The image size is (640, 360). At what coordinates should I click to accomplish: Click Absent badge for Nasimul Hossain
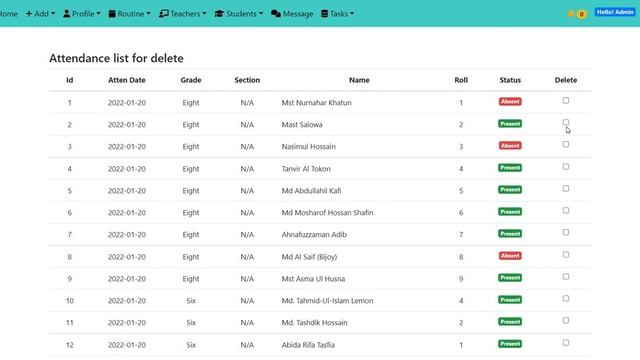pyautogui.click(x=510, y=146)
